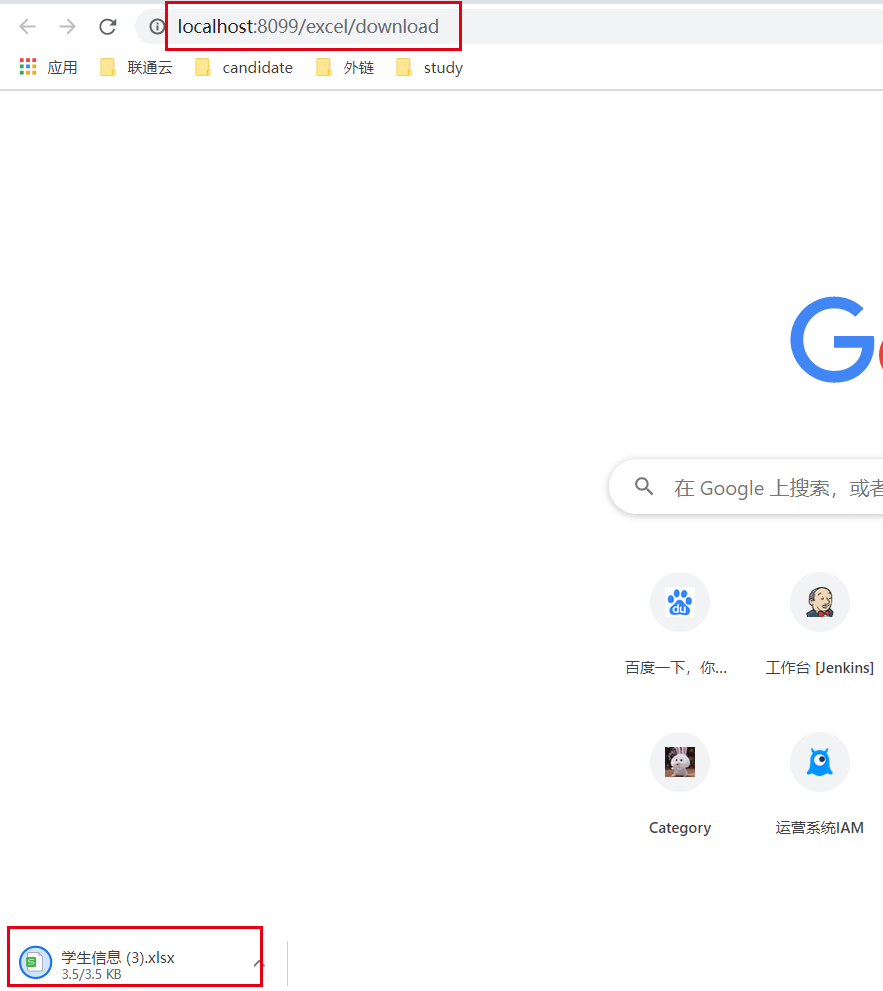Click inside the address bar URL field
Viewport: 883px width, 991px height.
(x=310, y=27)
